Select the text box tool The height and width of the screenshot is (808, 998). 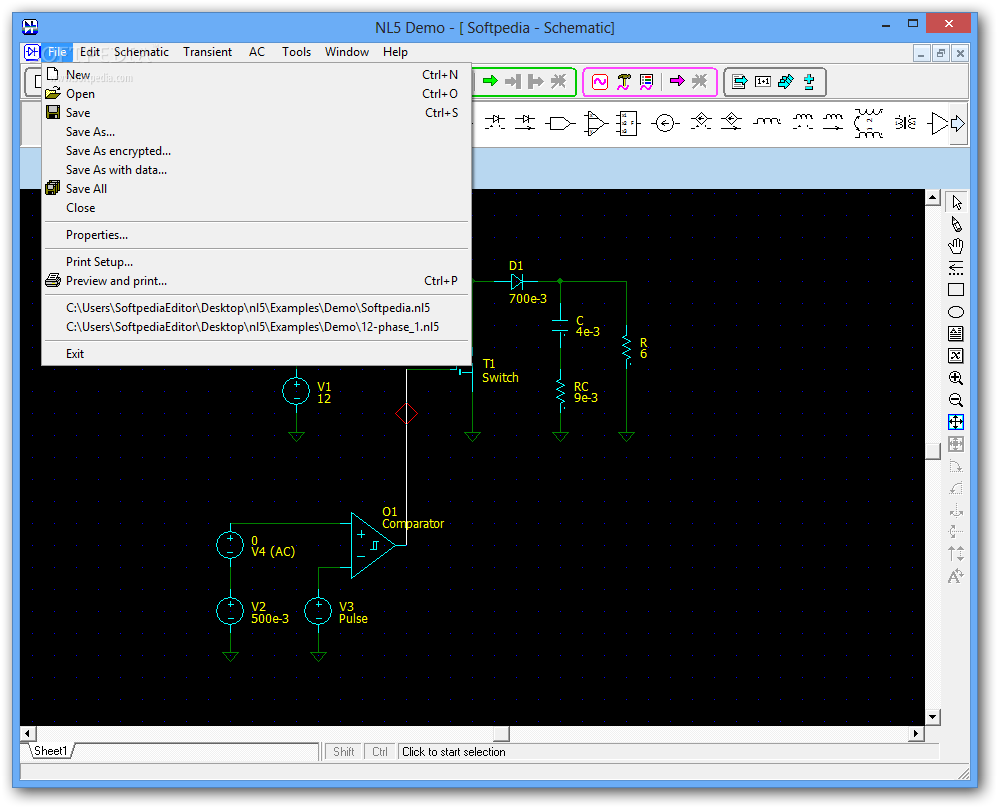[956, 334]
